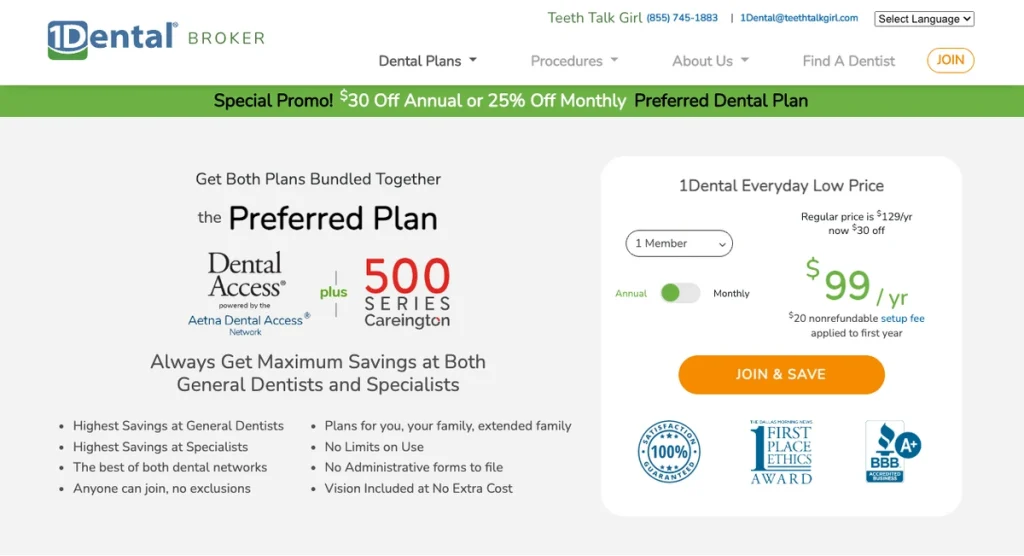This screenshot has height=556, width=1024.
Task: Open the Select Language dropdown
Action: tap(924, 19)
